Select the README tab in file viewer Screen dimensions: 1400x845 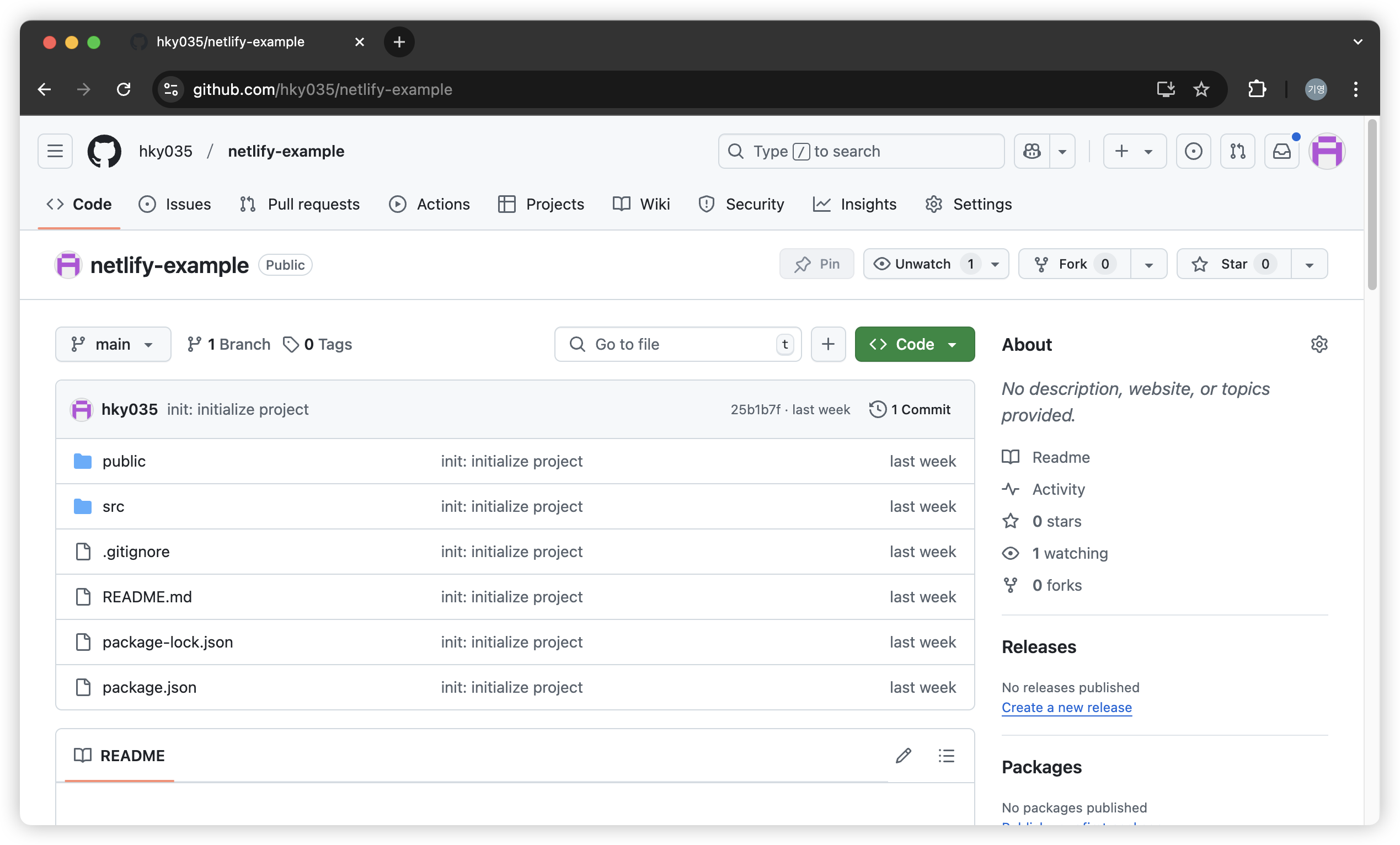point(119,756)
